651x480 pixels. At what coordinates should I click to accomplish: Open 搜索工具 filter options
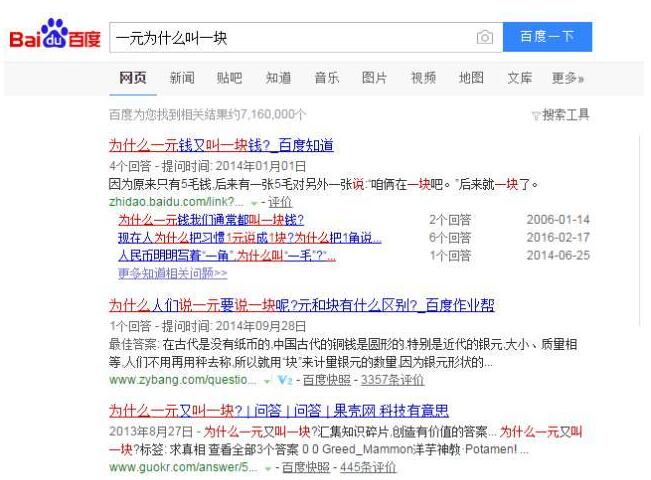[x=566, y=115]
